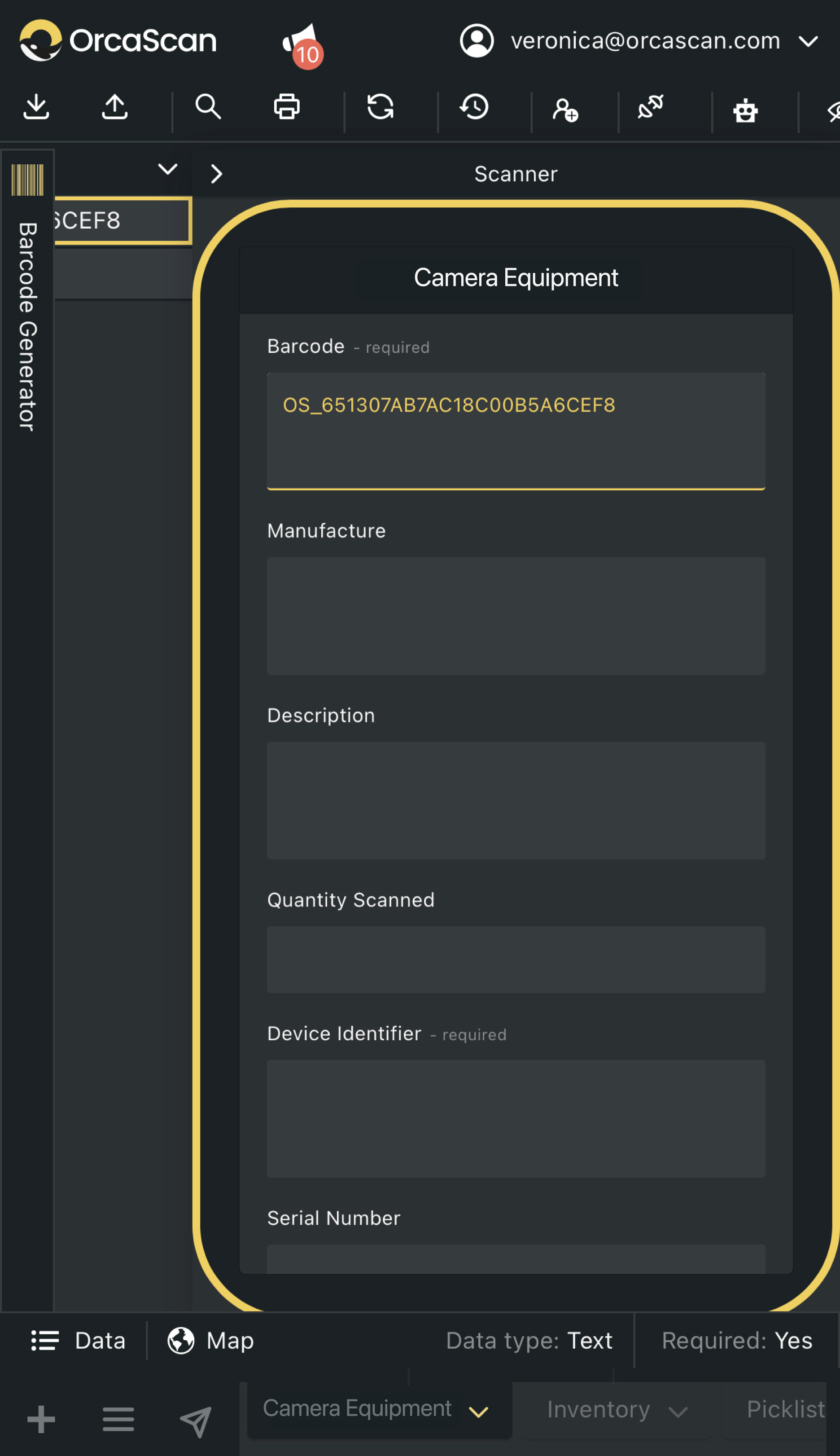This screenshot has width=840, height=1456.
Task: Click the integrations plug icon
Action: (651, 107)
